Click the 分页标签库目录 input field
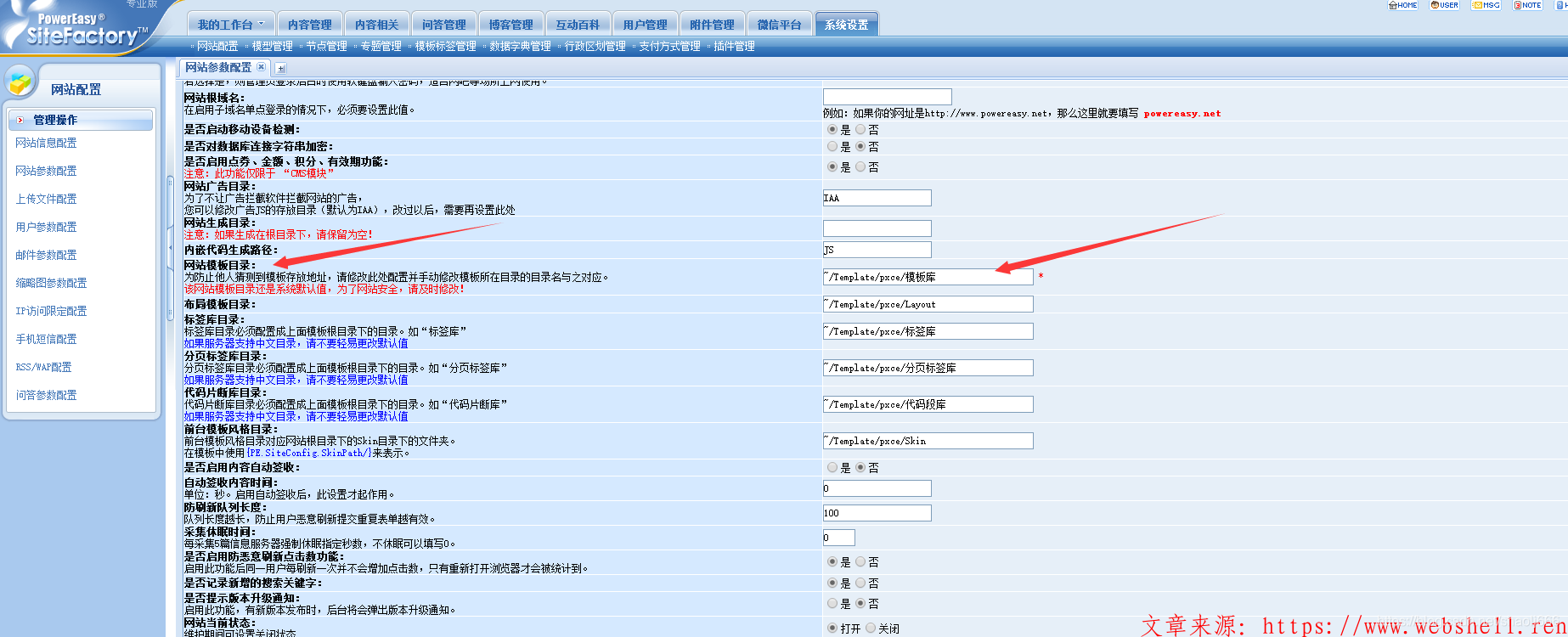 928,368
